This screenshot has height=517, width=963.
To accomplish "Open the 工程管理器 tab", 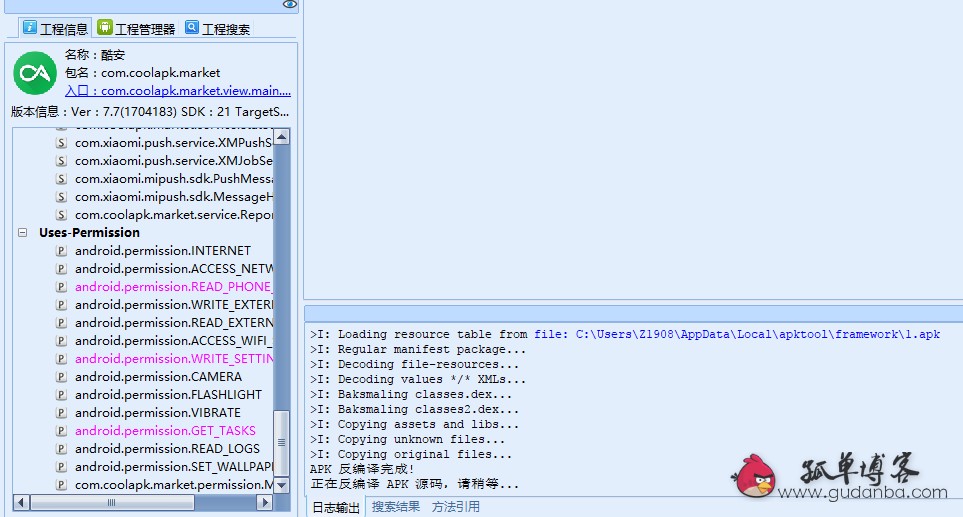I will (x=136, y=28).
